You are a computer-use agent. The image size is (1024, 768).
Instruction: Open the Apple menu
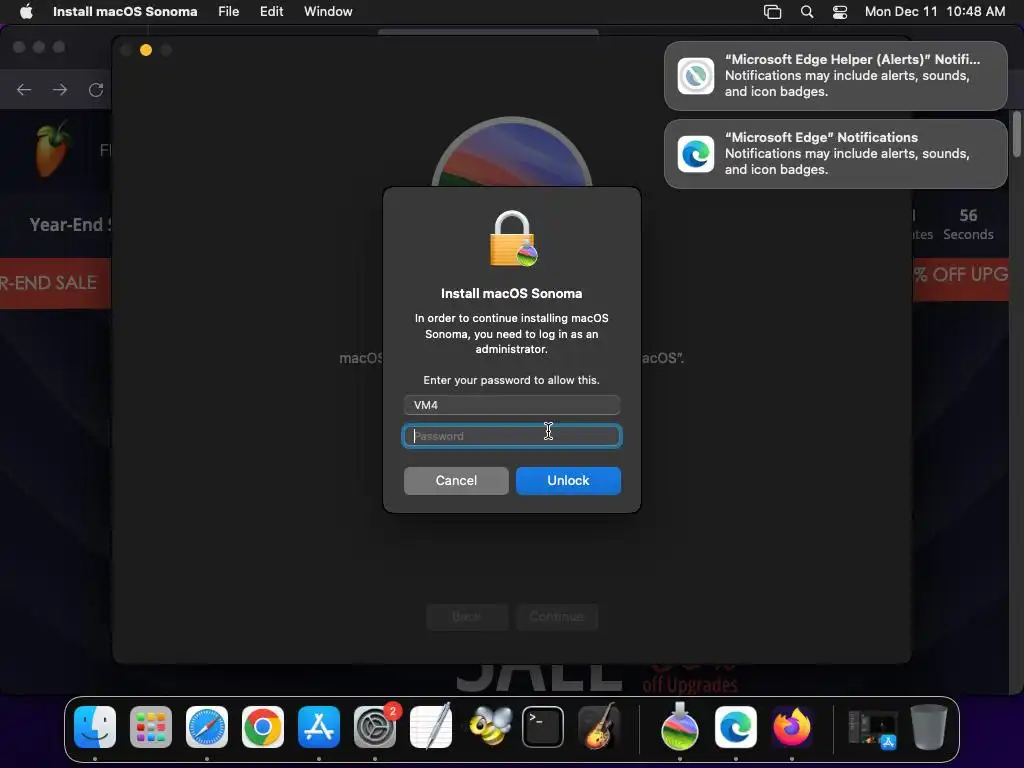(26, 11)
